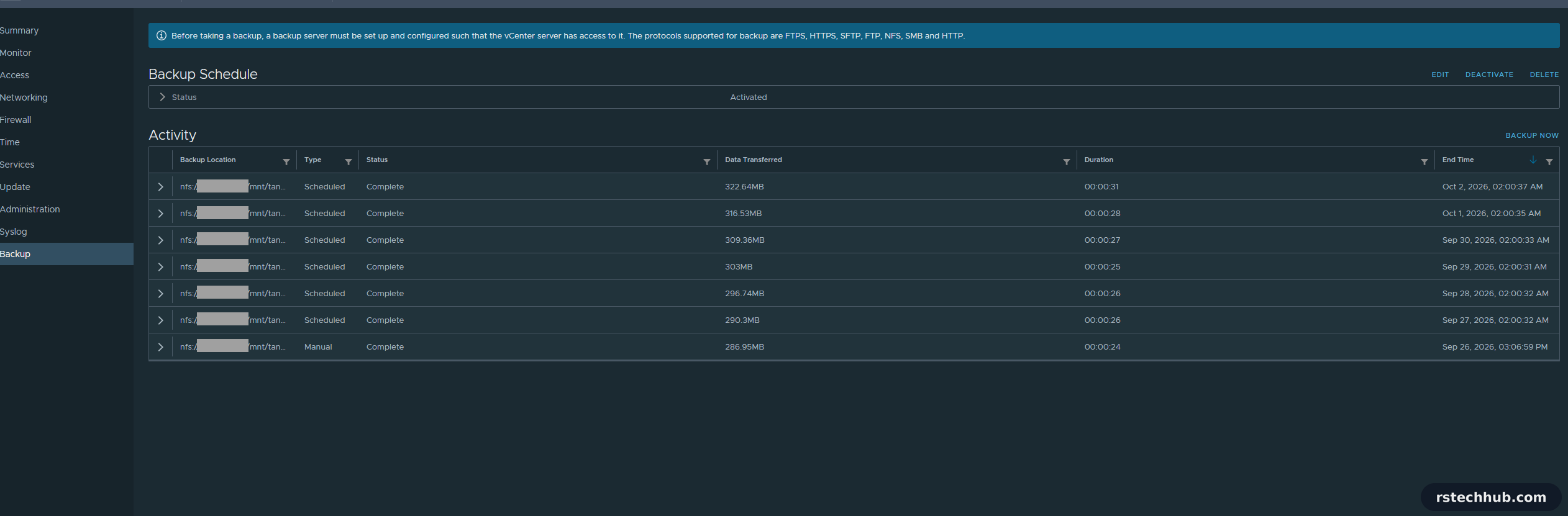Filter the Type column

tap(349, 161)
